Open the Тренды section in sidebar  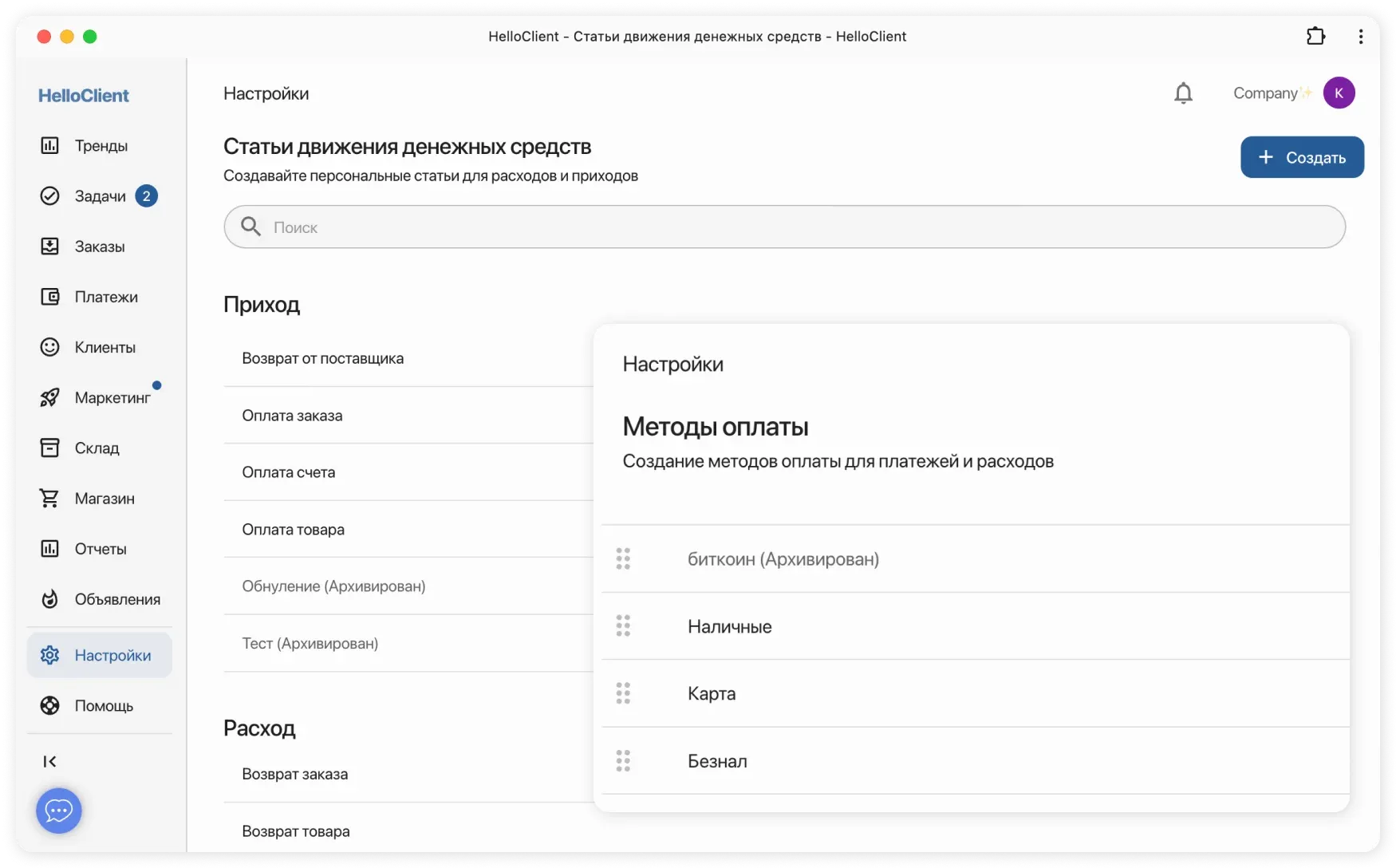point(101,145)
